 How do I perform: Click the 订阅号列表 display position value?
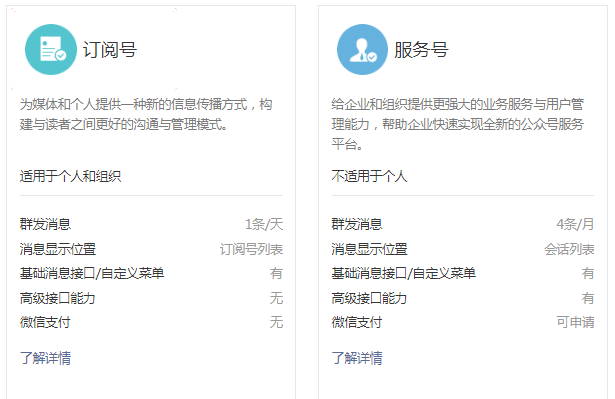[x=251, y=249]
